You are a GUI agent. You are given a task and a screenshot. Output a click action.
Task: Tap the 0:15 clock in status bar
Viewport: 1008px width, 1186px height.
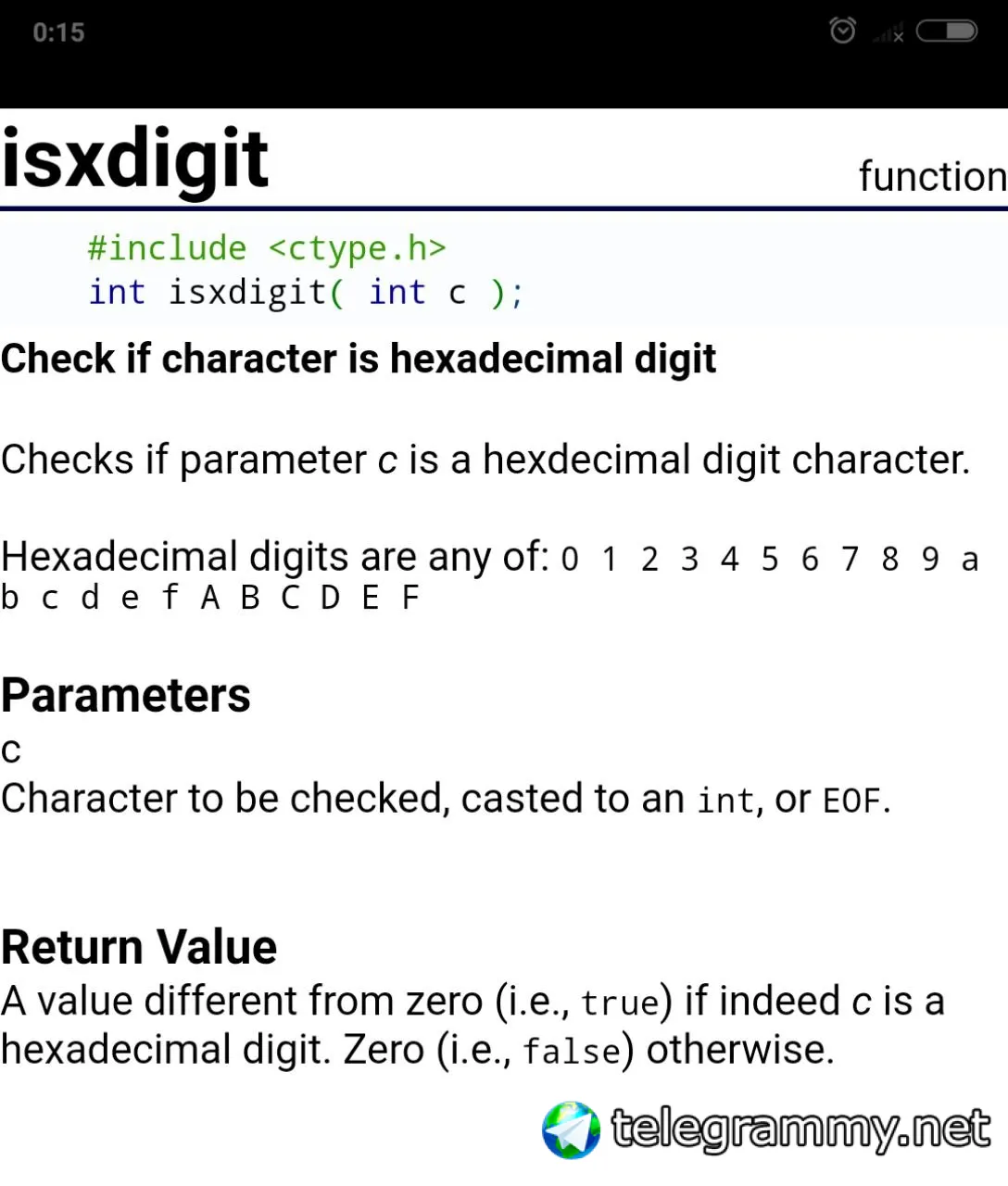point(58,32)
